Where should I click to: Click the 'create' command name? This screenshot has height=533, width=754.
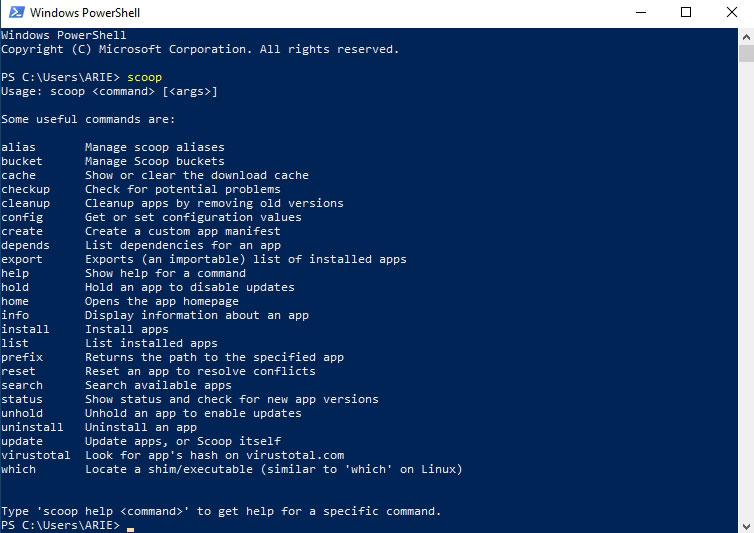22,231
